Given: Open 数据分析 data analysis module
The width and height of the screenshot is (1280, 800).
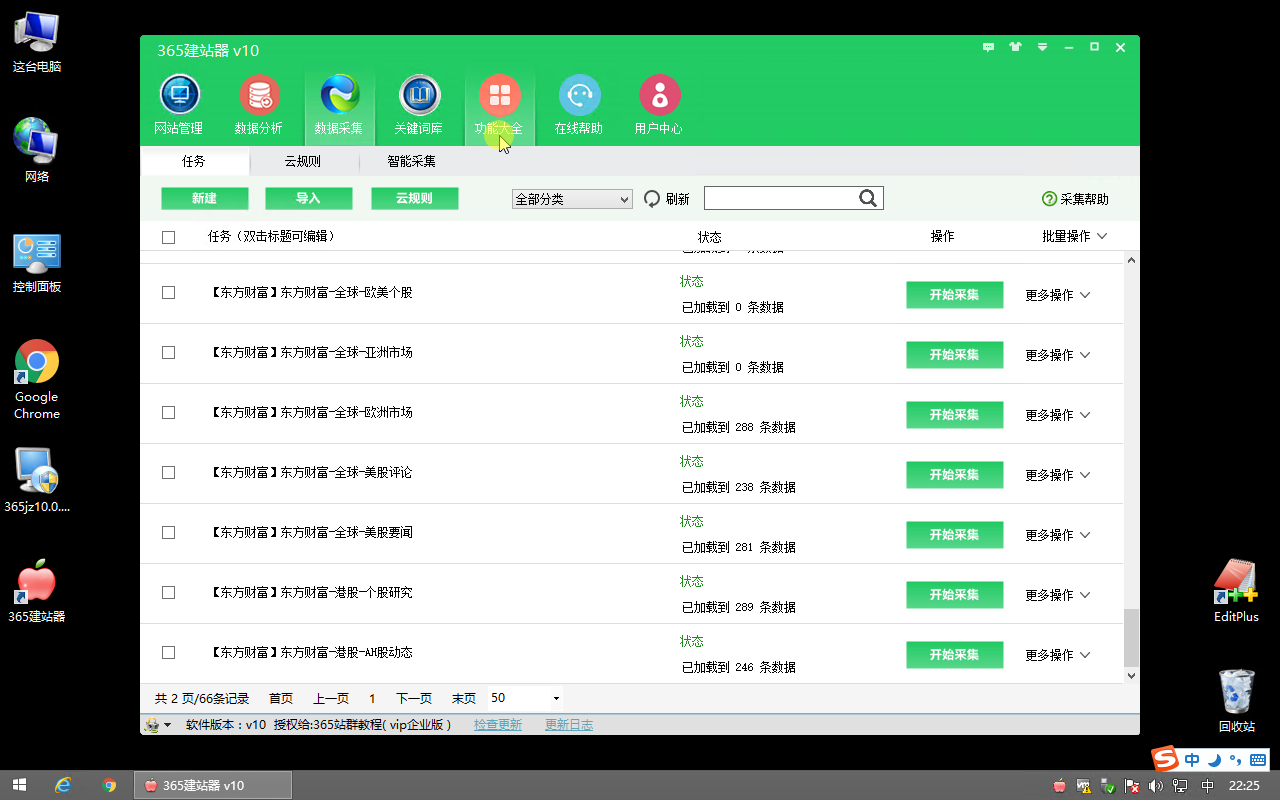Looking at the screenshot, I should (x=259, y=105).
